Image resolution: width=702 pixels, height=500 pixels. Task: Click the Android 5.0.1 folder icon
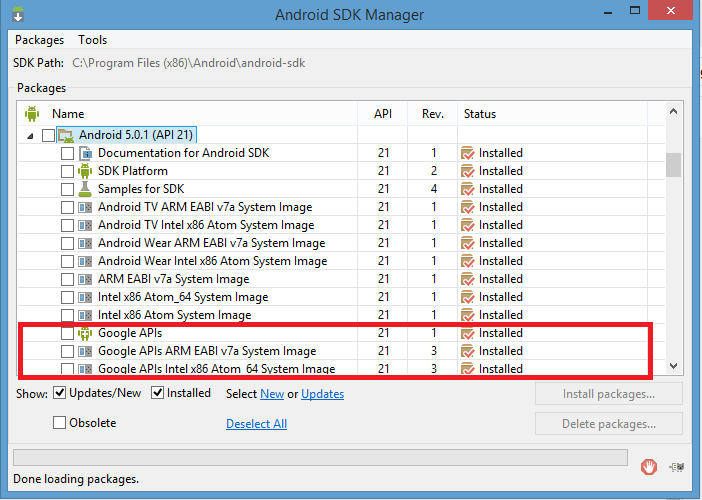click(x=66, y=135)
